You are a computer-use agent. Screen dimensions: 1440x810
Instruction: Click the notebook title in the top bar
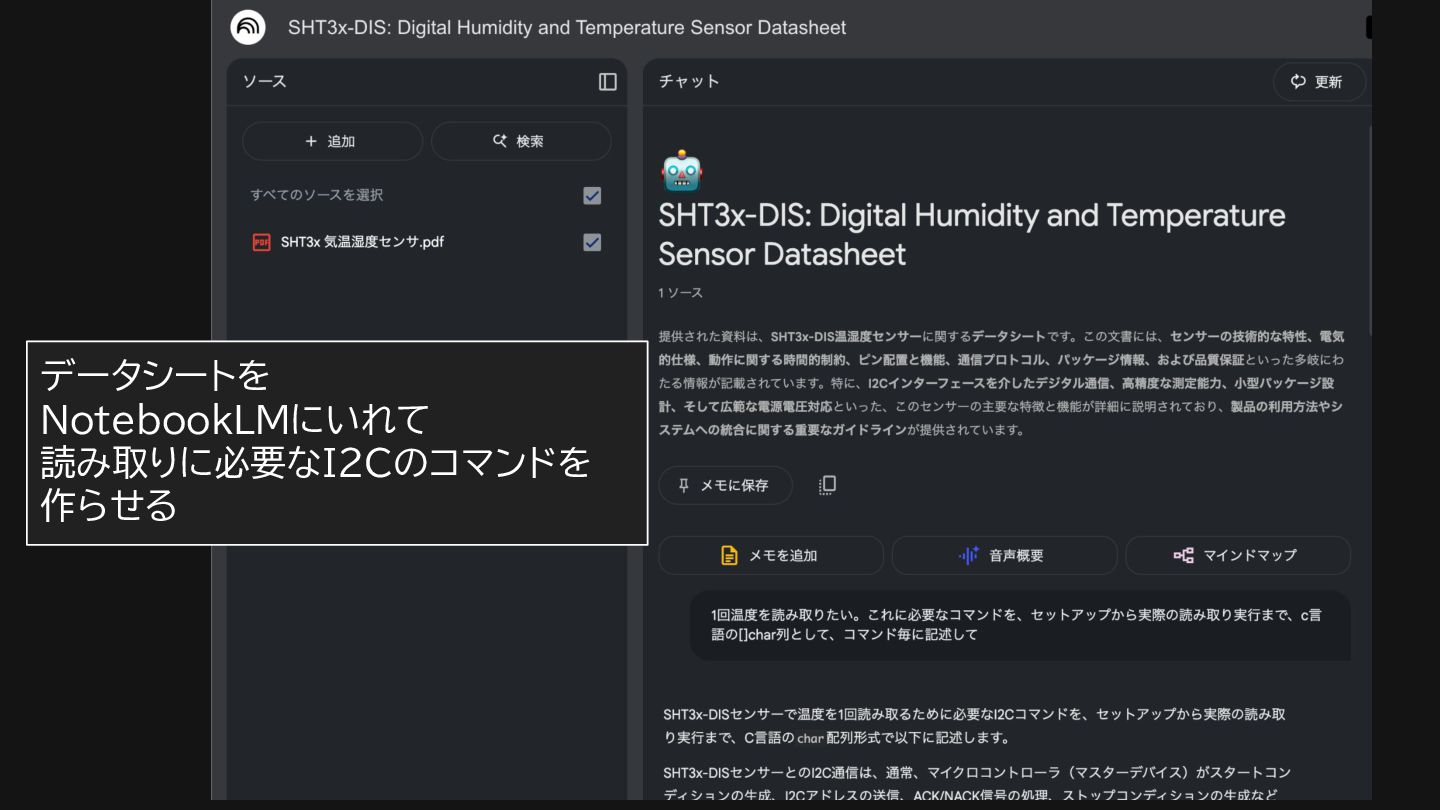click(567, 28)
